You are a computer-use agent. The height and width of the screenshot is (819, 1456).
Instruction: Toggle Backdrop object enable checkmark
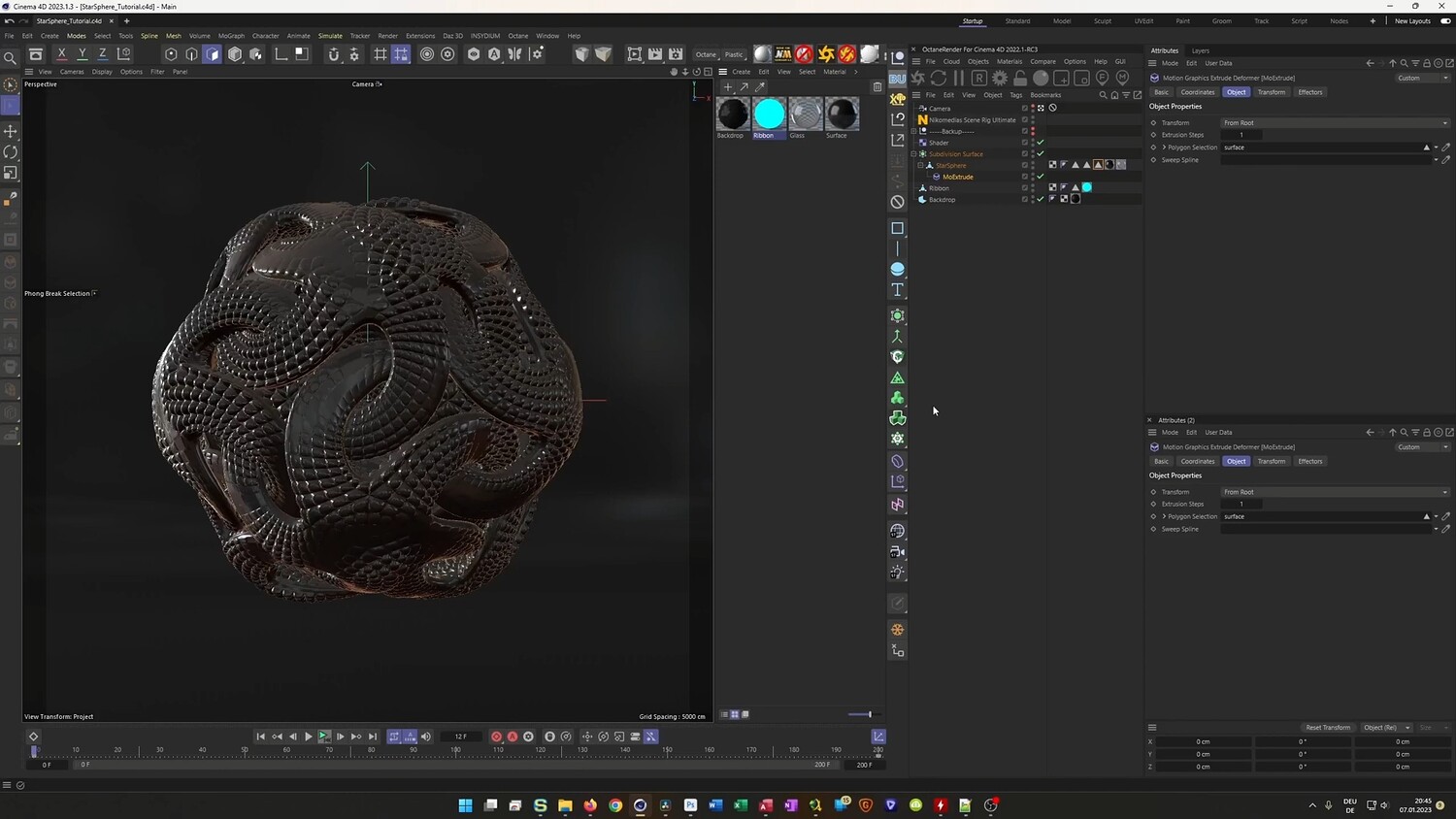coord(1041,199)
